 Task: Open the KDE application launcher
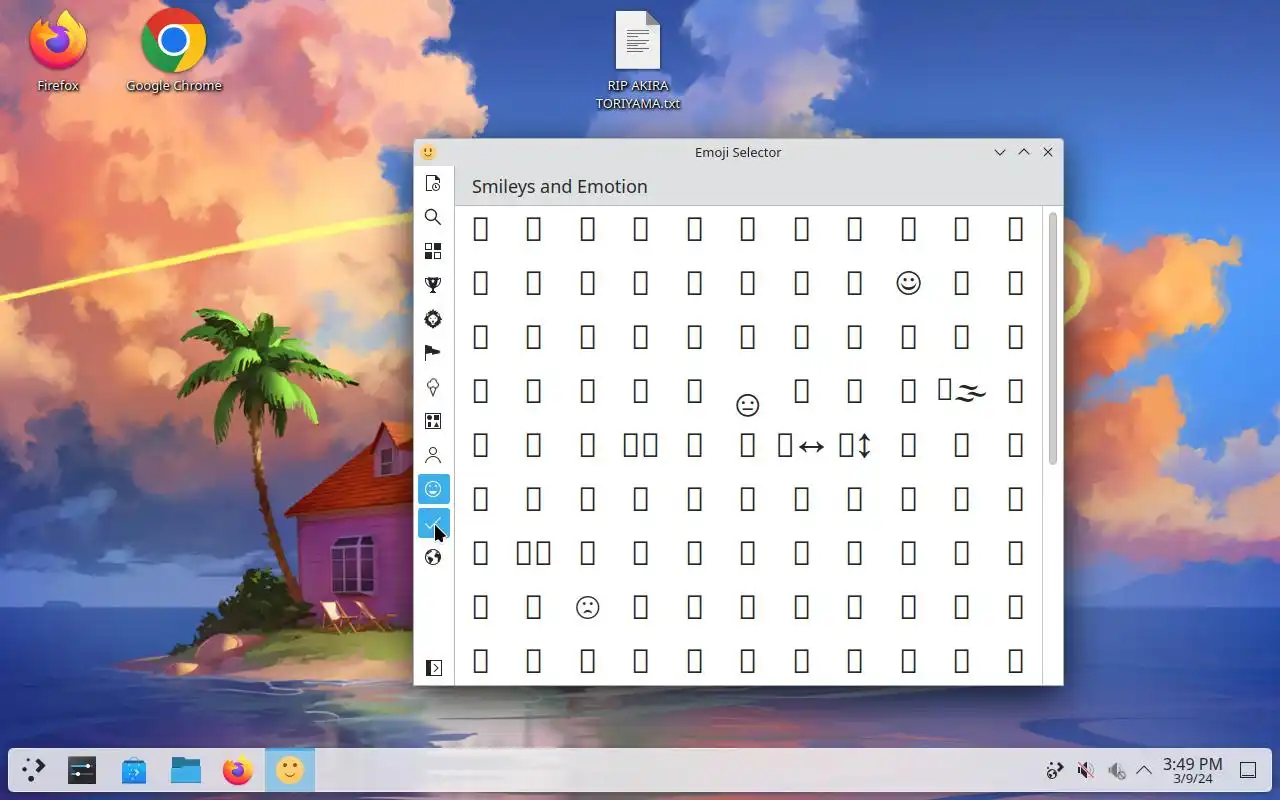[34, 770]
